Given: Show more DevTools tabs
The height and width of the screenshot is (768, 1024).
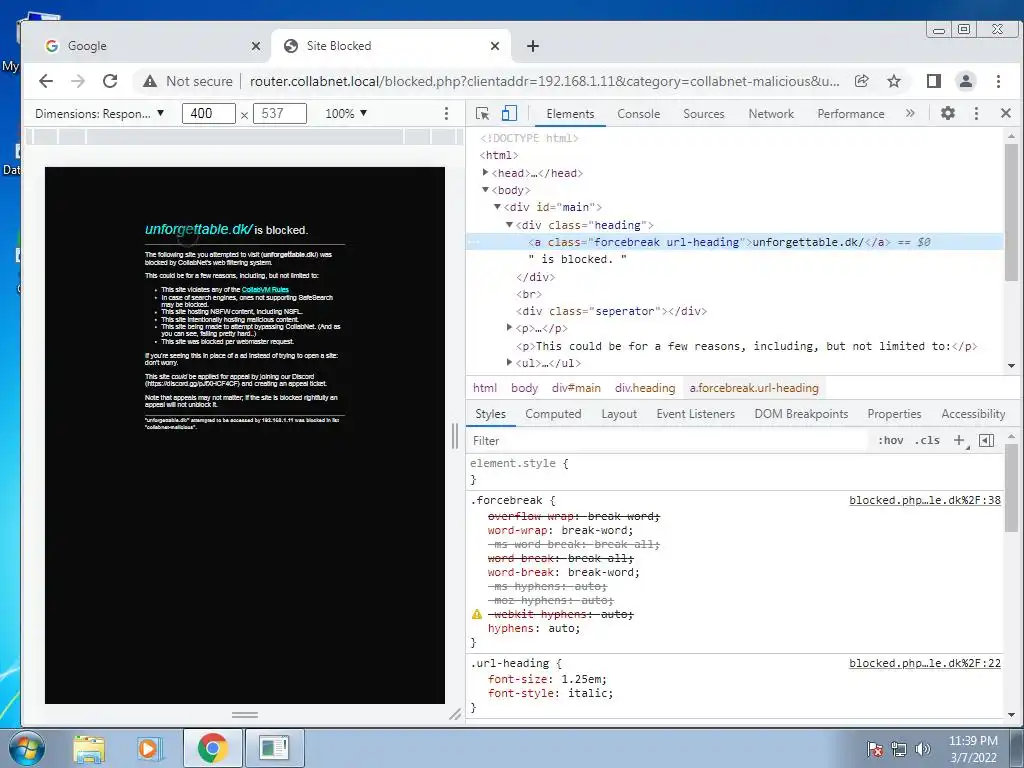Looking at the screenshot, I should click(x=910, y=113).
